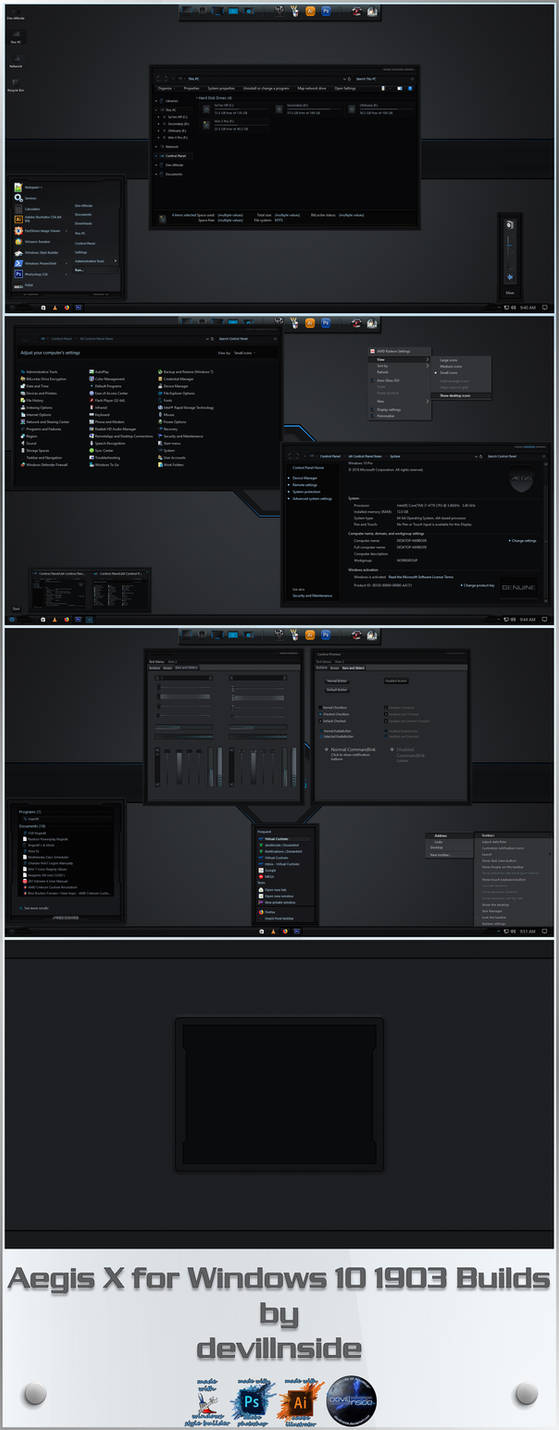Open Troubleshooting in Control Panel

(107, 457)
